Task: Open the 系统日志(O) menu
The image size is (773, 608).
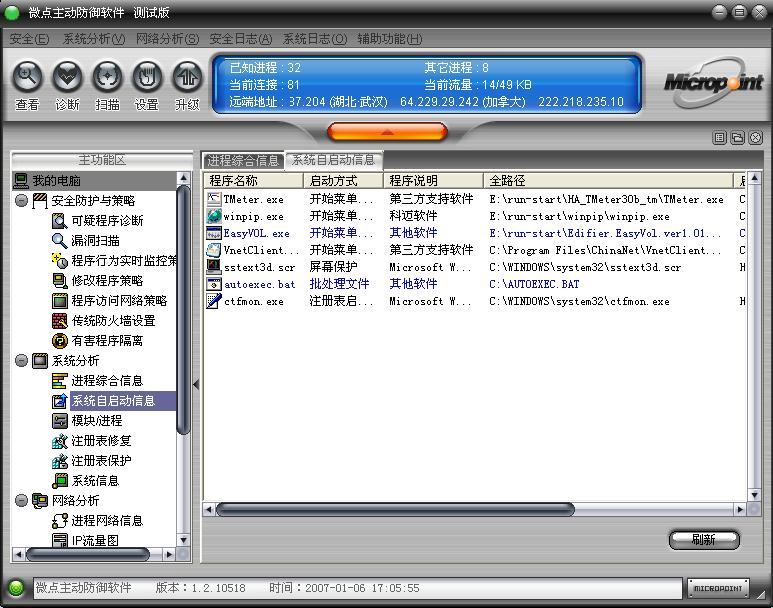Action: pyautogui.click(x=315, y=39)
